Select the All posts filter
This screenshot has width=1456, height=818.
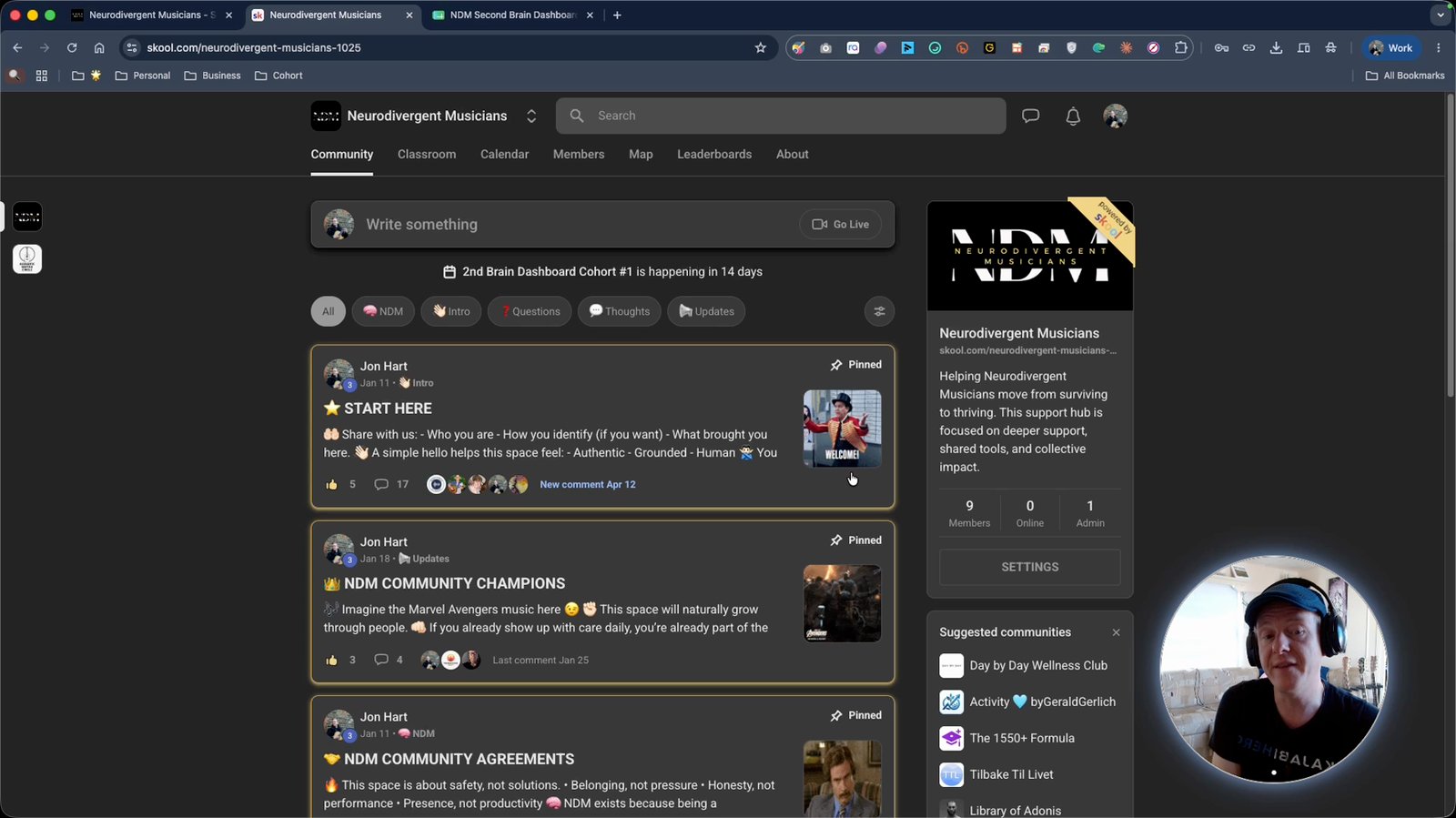coord(329,311)
